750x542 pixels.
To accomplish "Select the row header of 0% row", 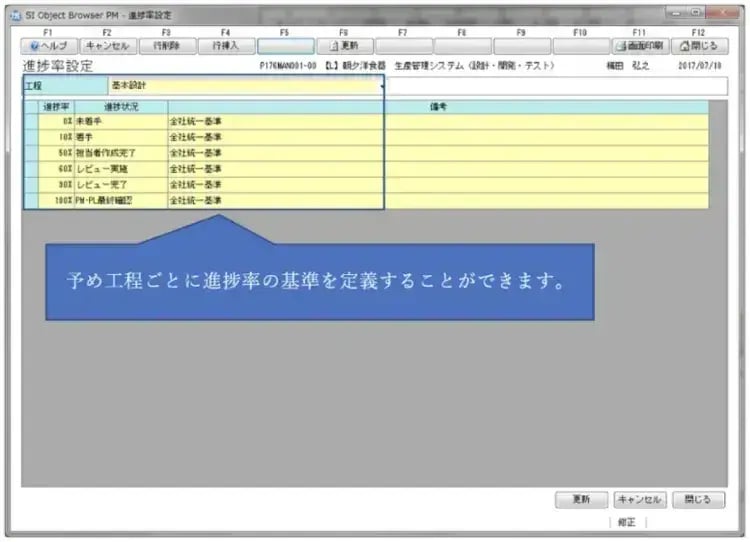I will pos(31,119).
